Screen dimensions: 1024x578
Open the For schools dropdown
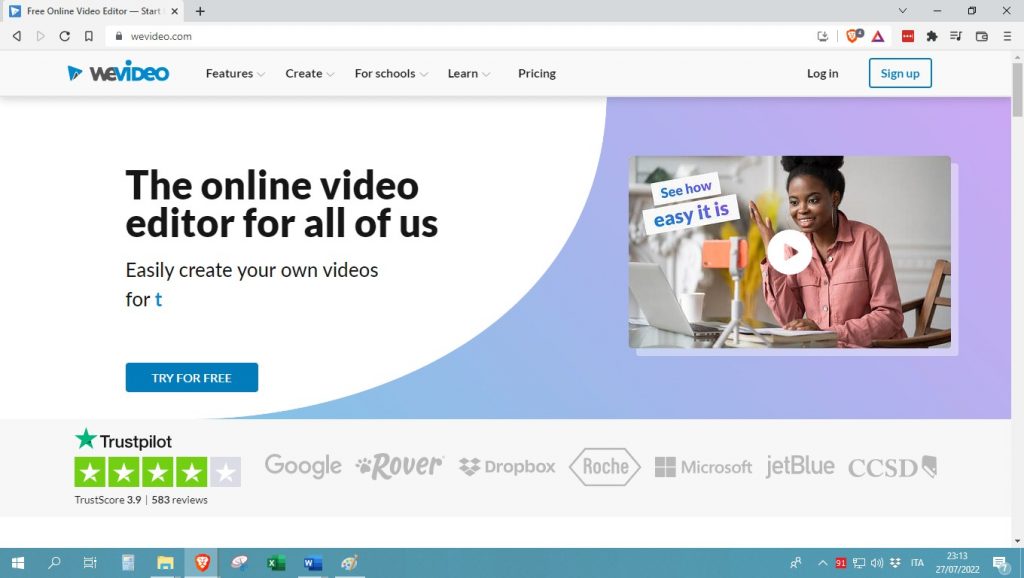click(385, 73)
